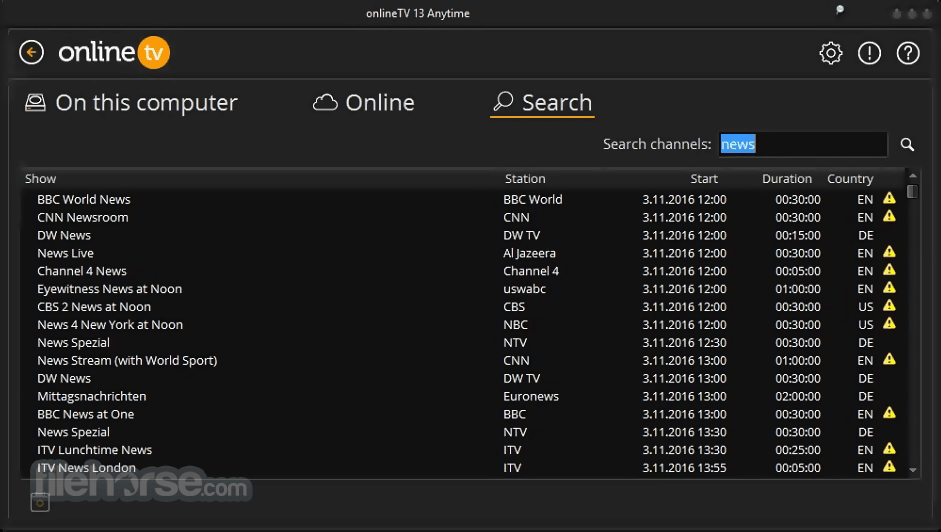Select Eyewitness News at Noon
Viewport: 941px width, 532px height.
click(109, 289)
